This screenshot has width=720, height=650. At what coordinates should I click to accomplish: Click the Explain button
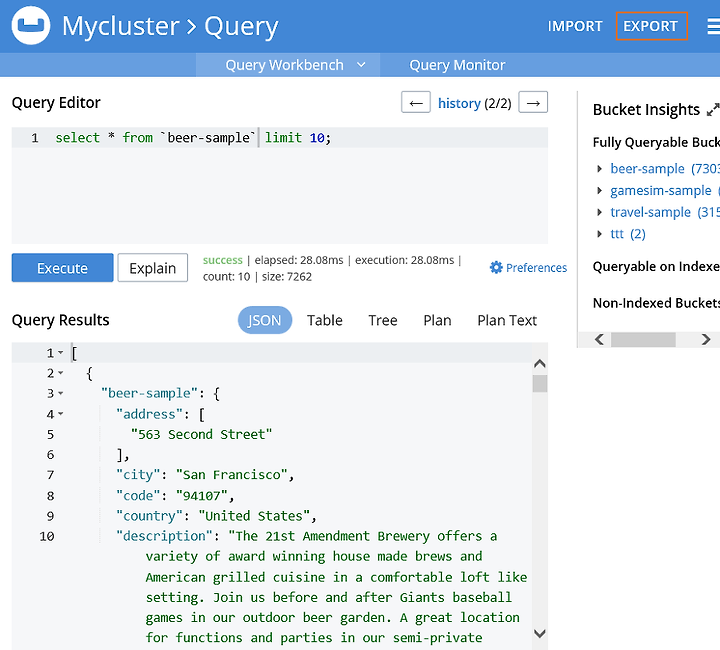click(152, 268)
